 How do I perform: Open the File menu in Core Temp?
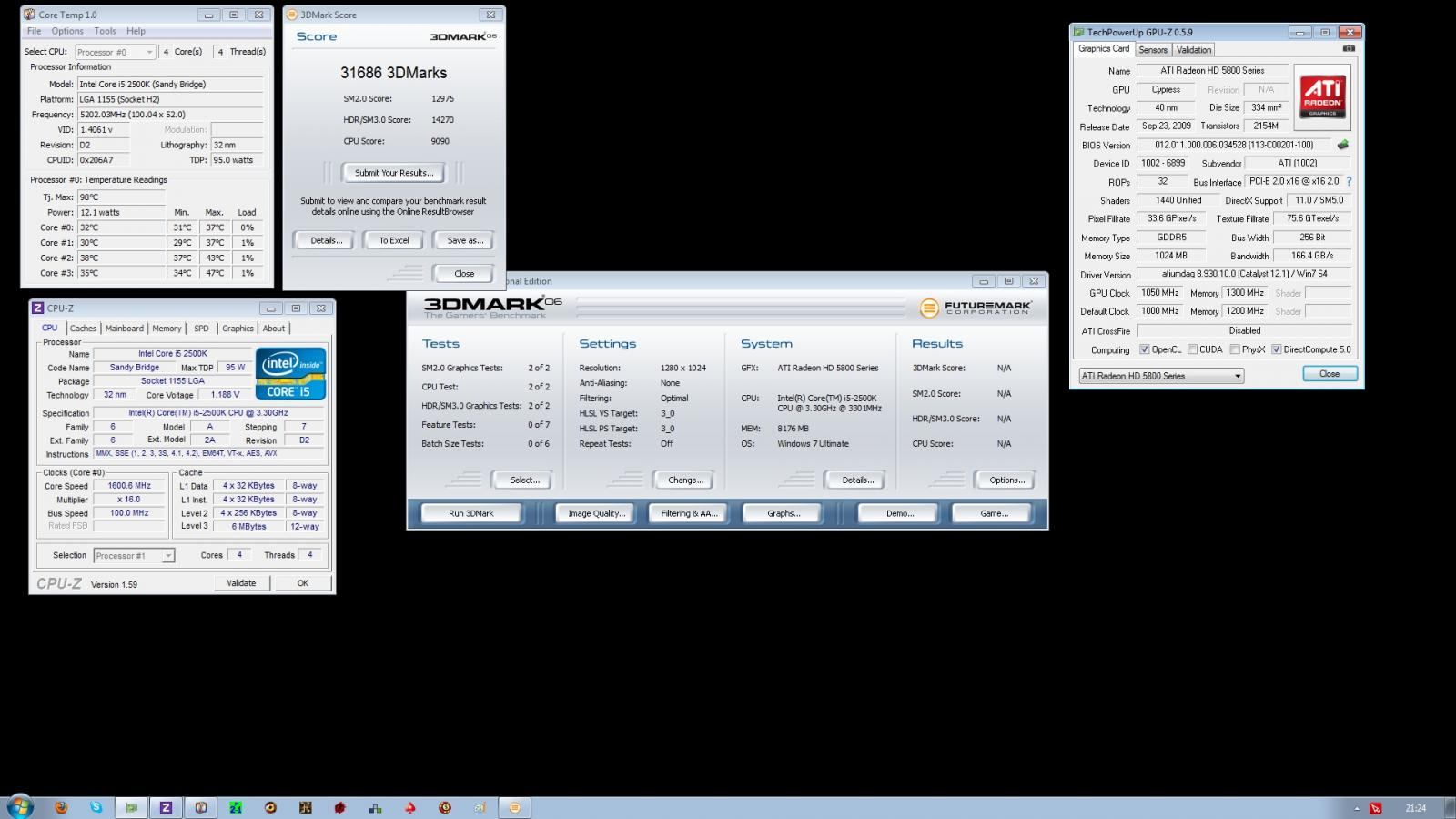pos(34,31)
